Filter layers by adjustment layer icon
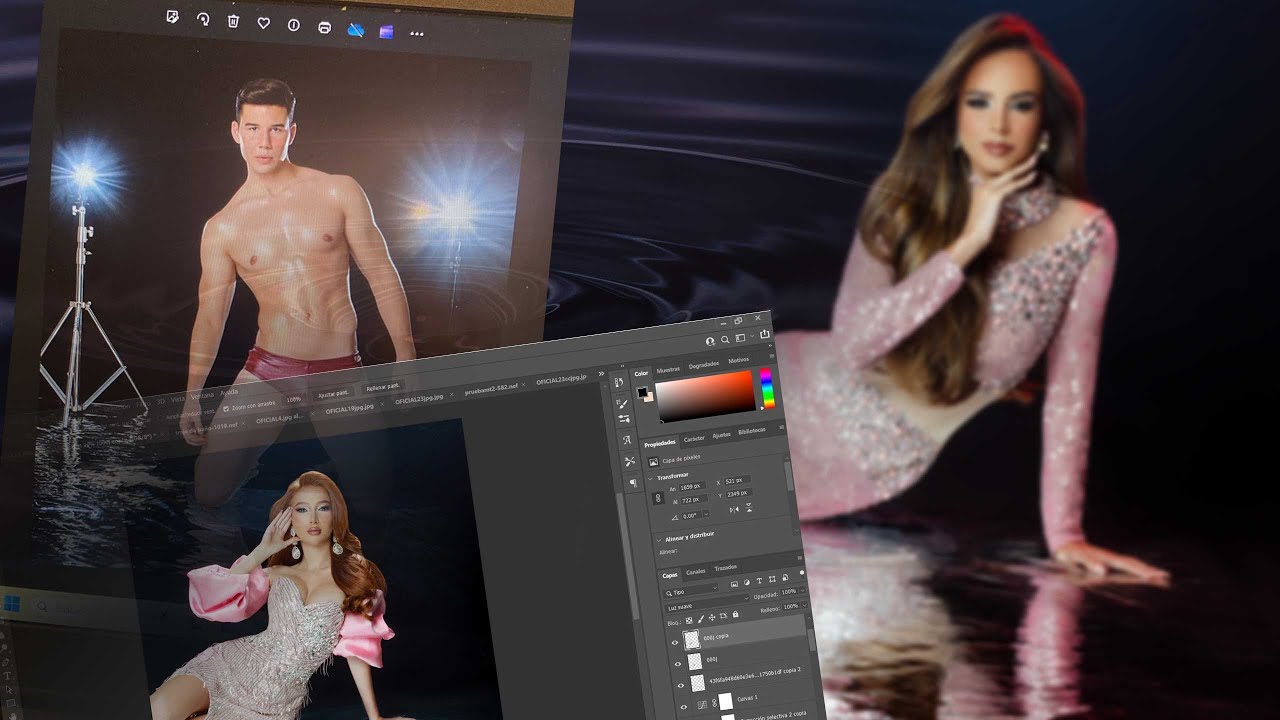Image resolution: width=1280 pixels, height=720 pixels. 747,582
